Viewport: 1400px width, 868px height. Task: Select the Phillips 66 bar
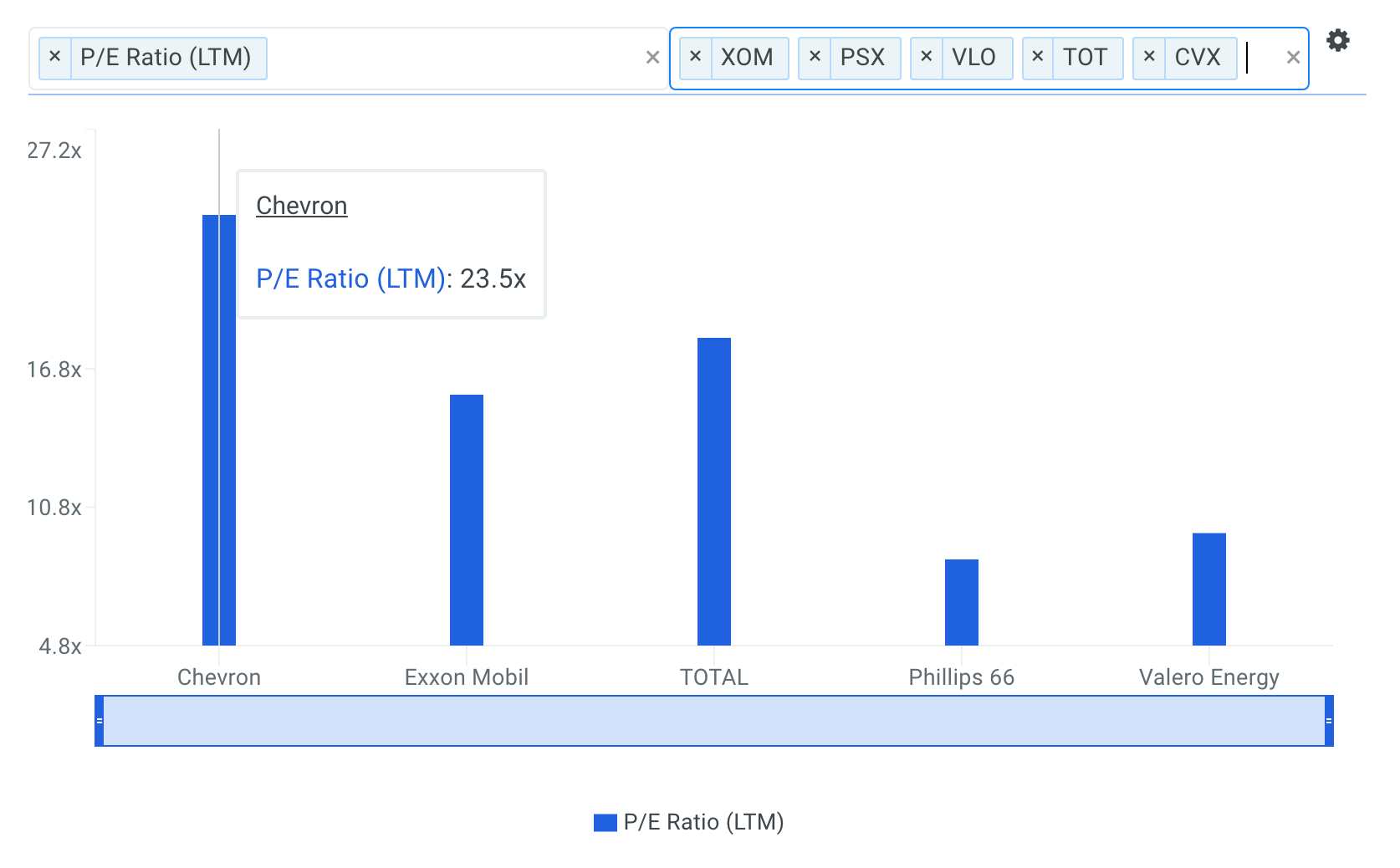point(962,602)
